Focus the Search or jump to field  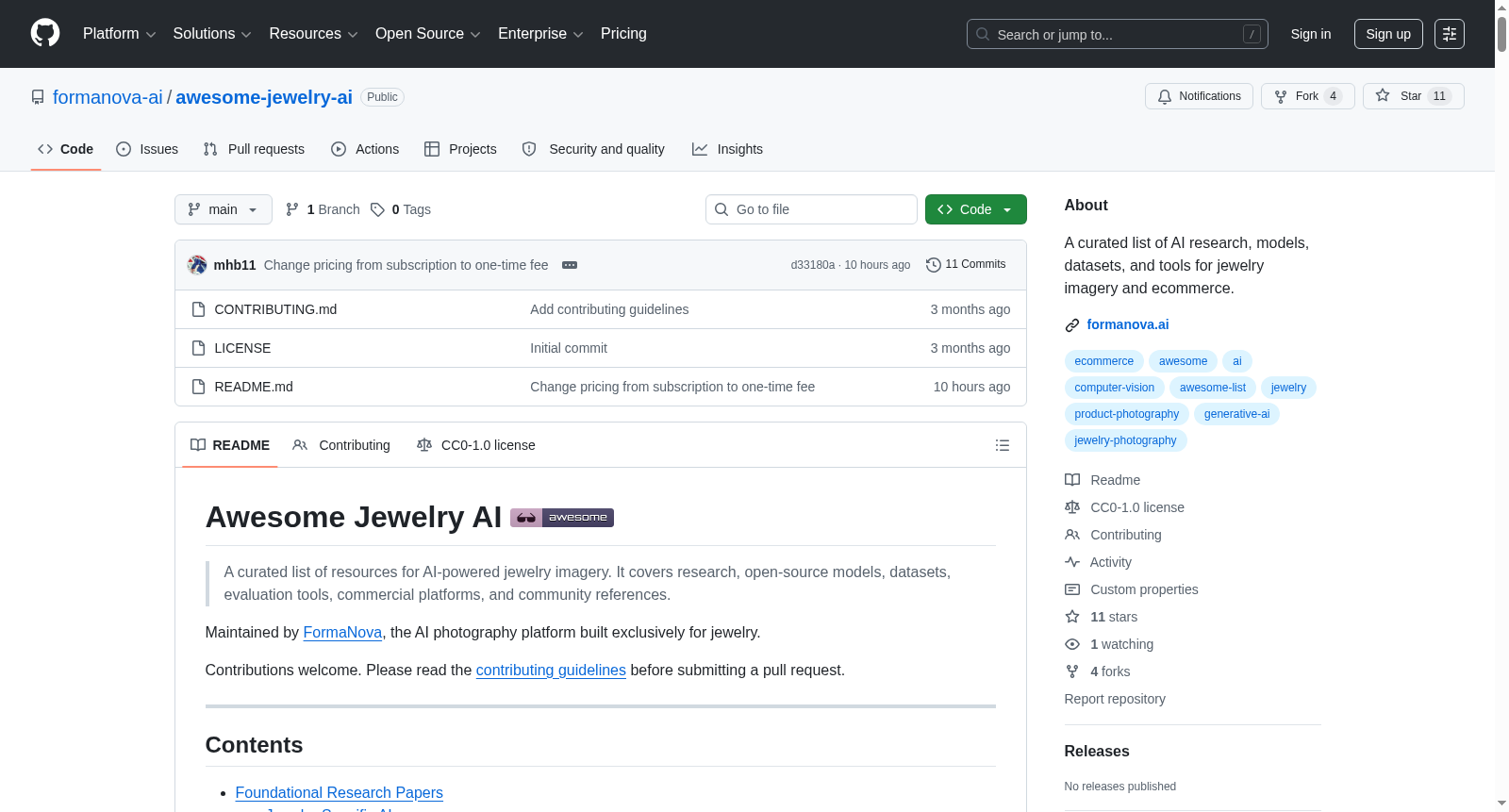[x=1117, y=34]
